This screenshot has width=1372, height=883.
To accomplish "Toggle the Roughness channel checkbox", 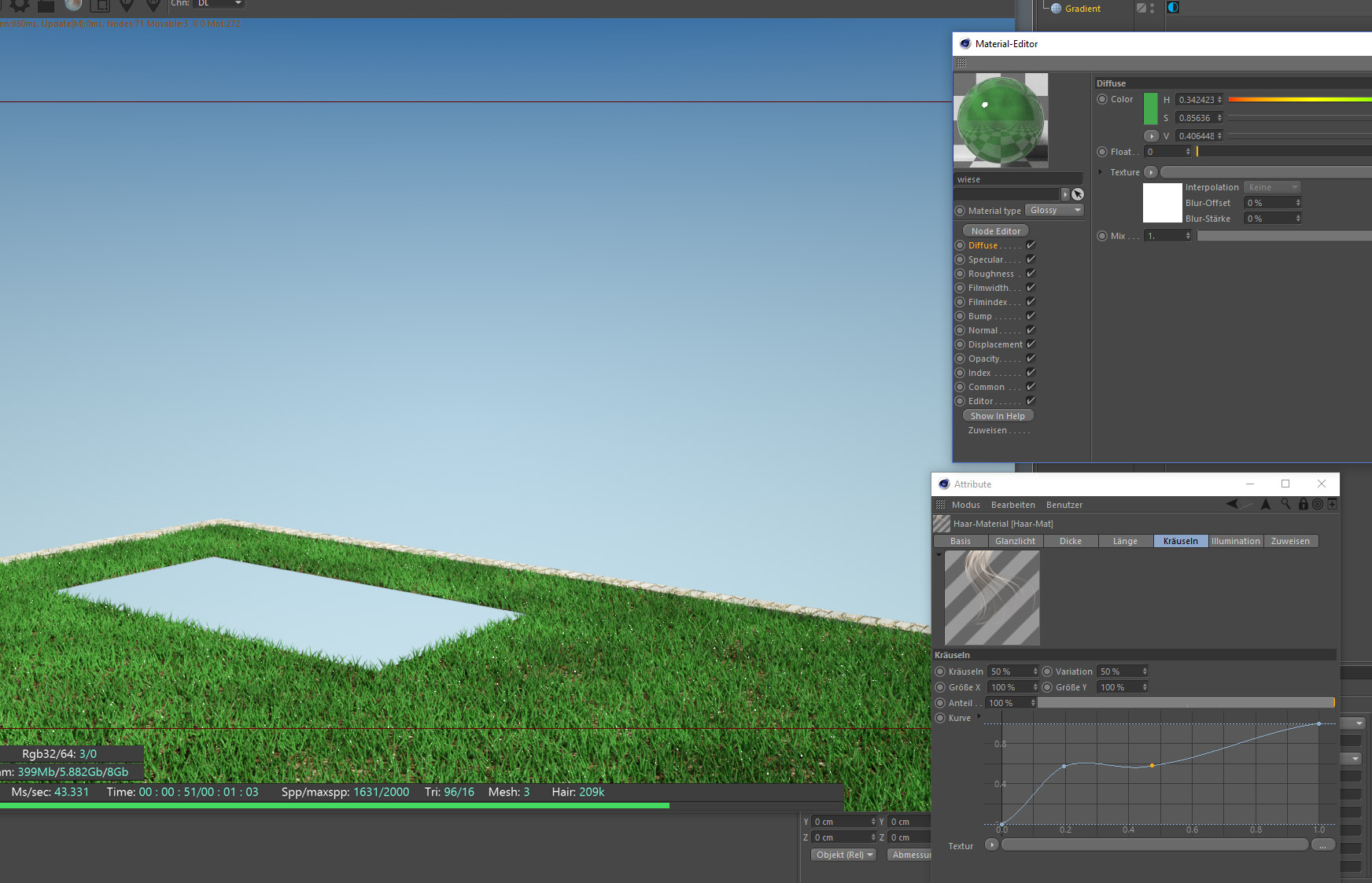I will click(1031, 274).
